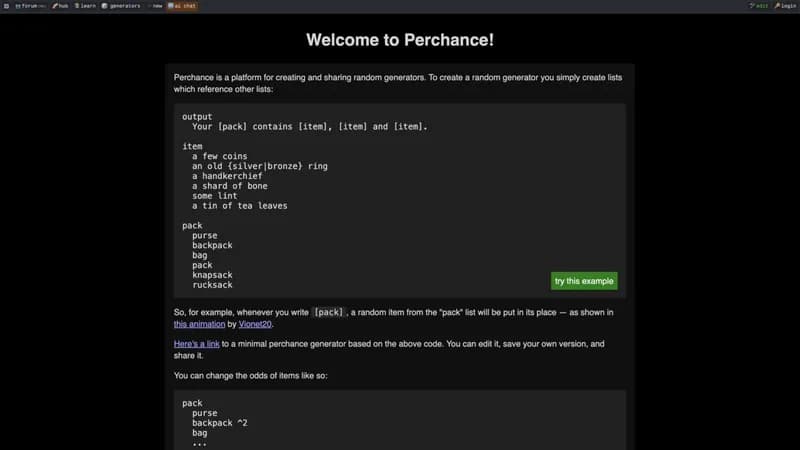Click the 'a tin of tea leaves' line
The image size is (800, 450).
[240, 206]
